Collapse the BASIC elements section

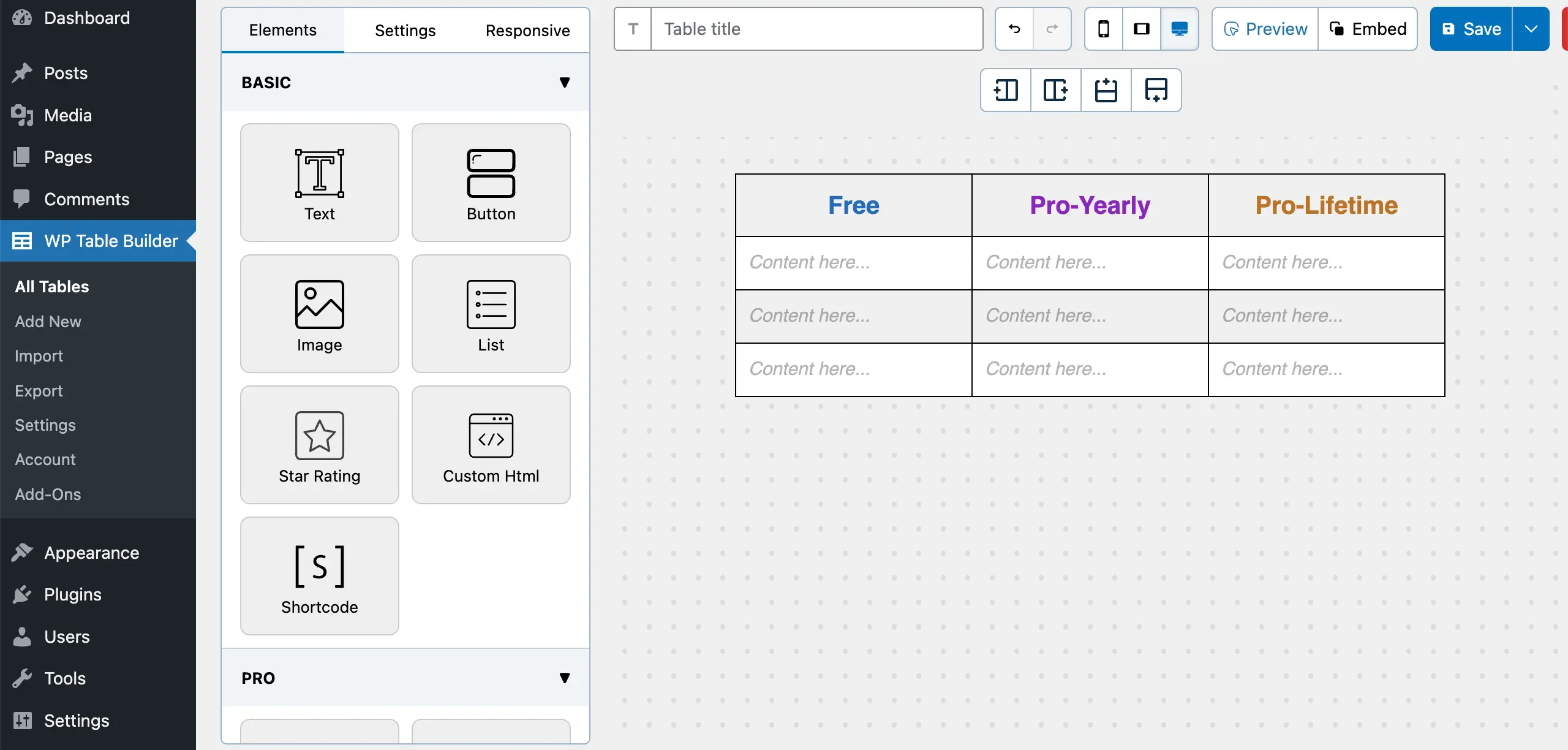click(564, 82)
